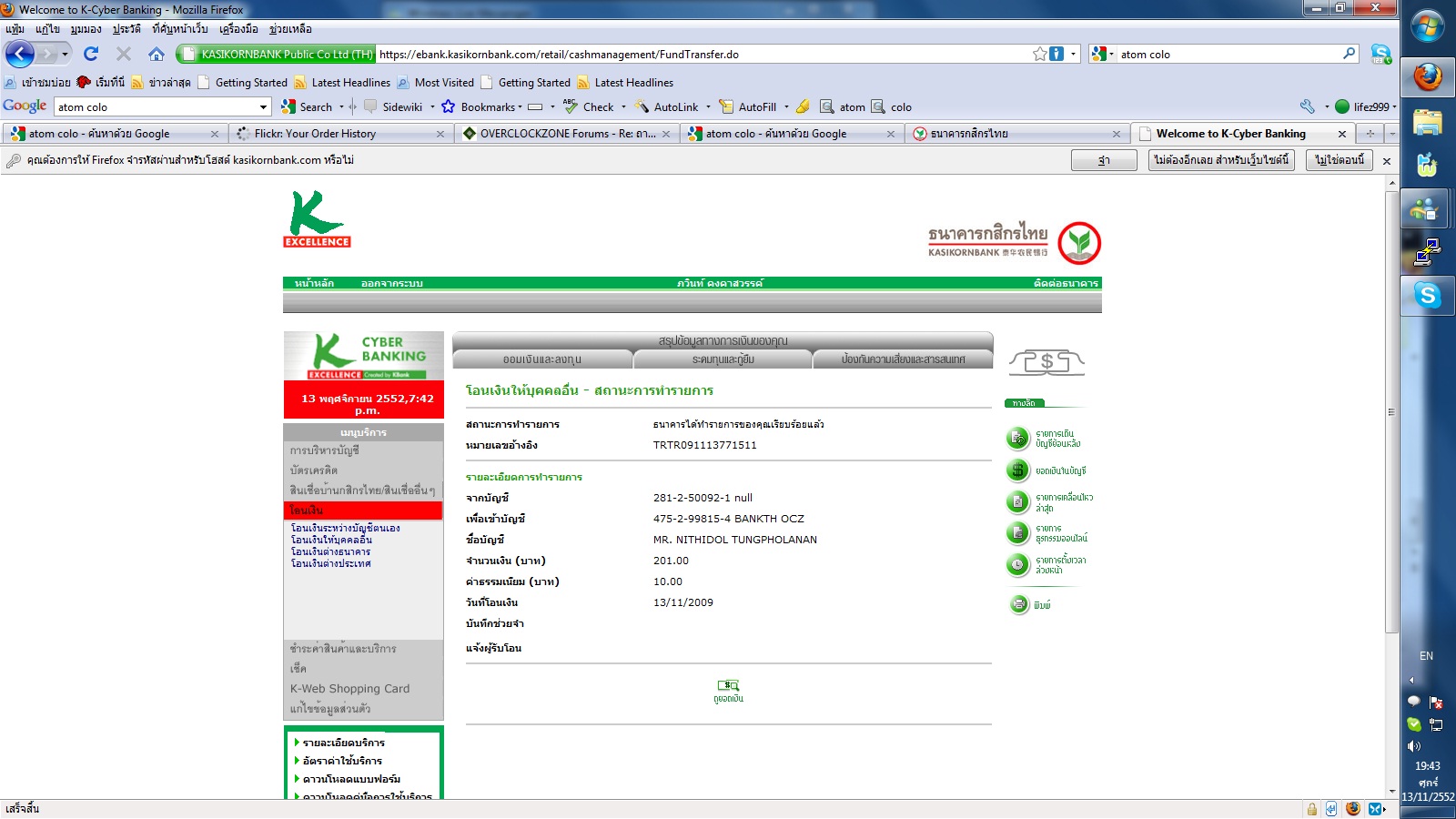Screen dimensions: 1456x819
Task: Click หน้าหลัก home link
Action: 314,283
